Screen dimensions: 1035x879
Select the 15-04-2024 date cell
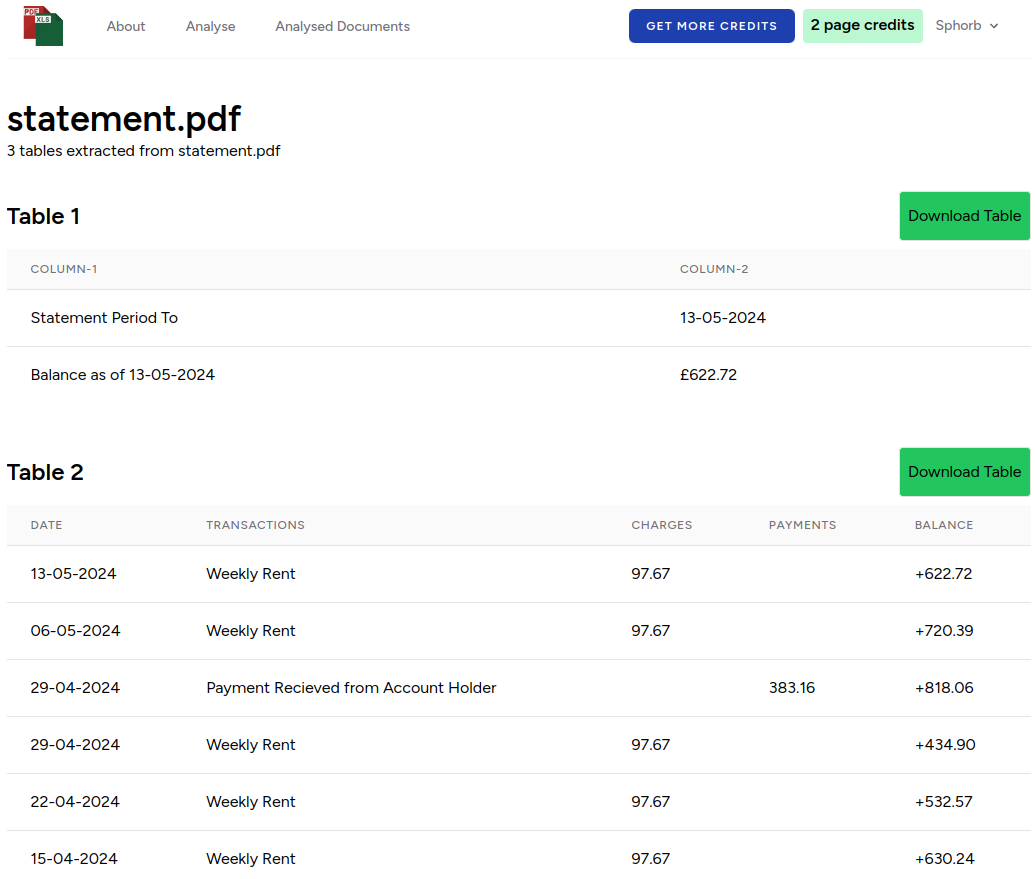click(73, 859)
